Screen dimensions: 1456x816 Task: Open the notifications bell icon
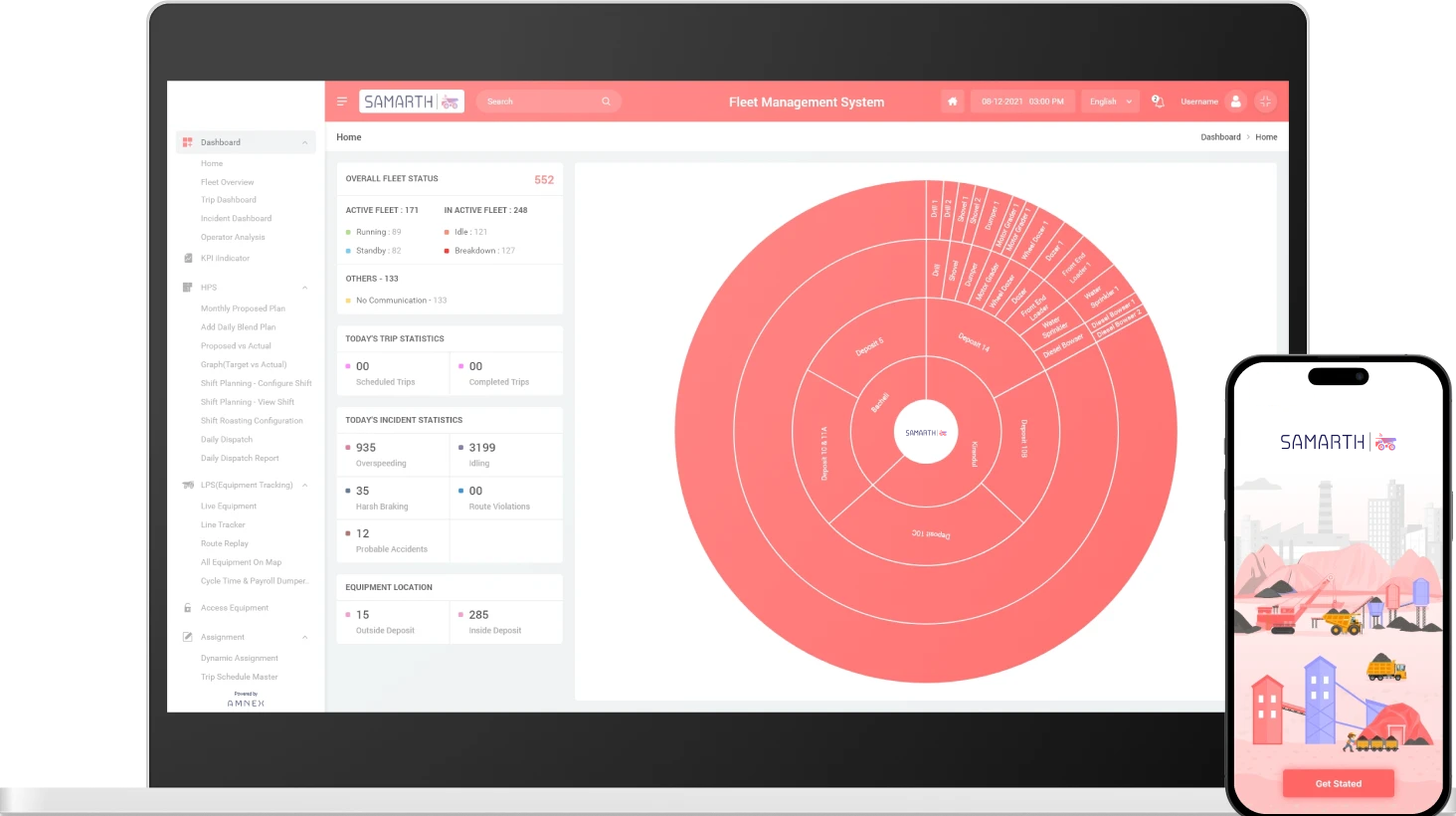tap(1158, 102)
